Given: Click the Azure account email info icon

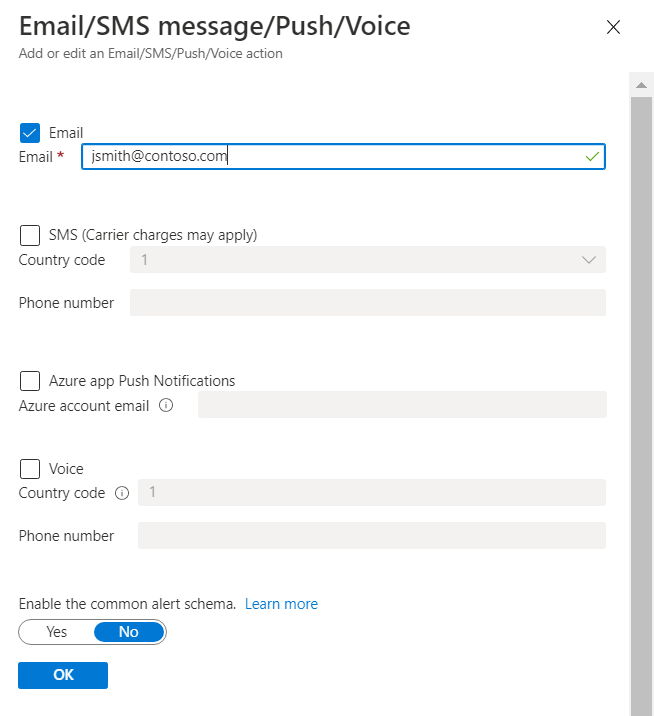Looking at the screenshot, I should click(x=166, y=406).
